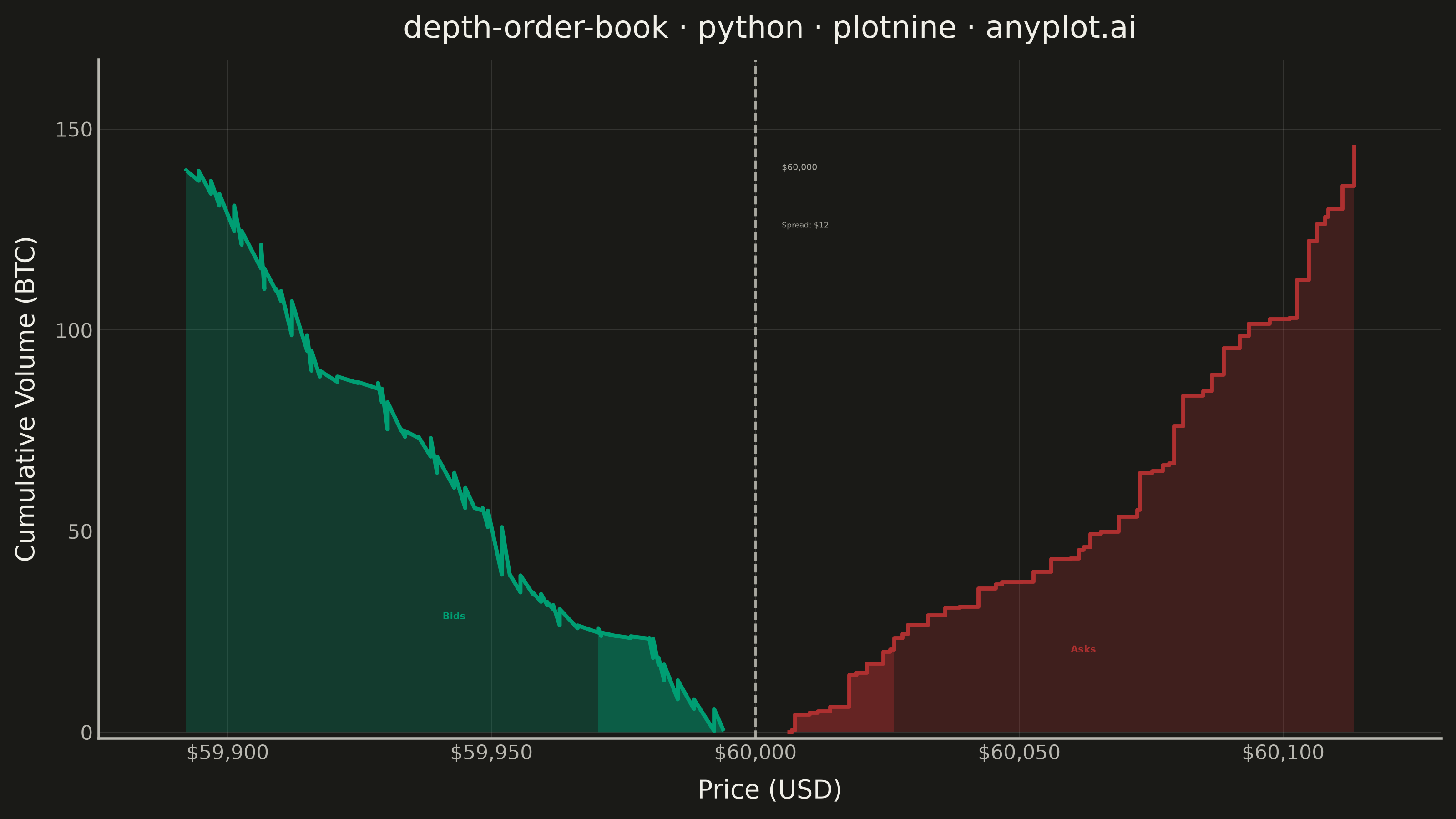The width and height of the screenshot is (1456, 819).
Task: Click the dashed mid-price vertical line
Action: click(x=755, y=396)
